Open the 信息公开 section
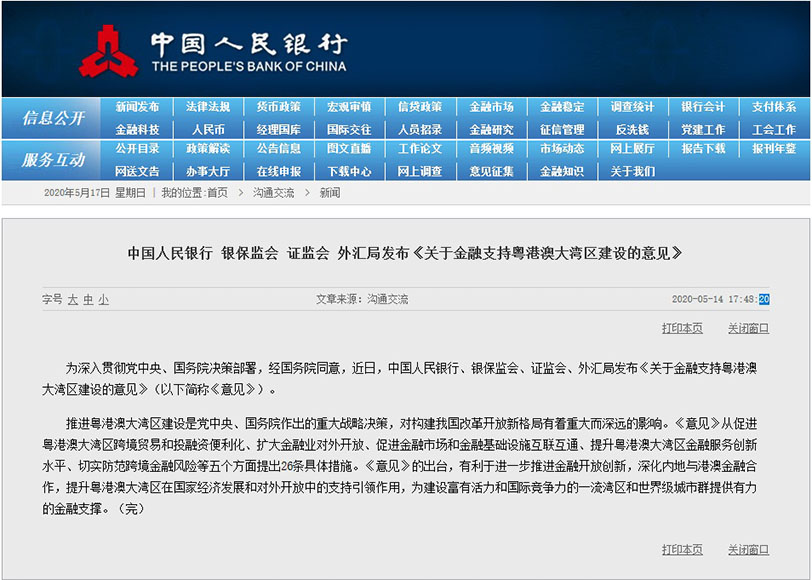Image resolution: width=812 pixels, height=580 pixels. point(53,118)
